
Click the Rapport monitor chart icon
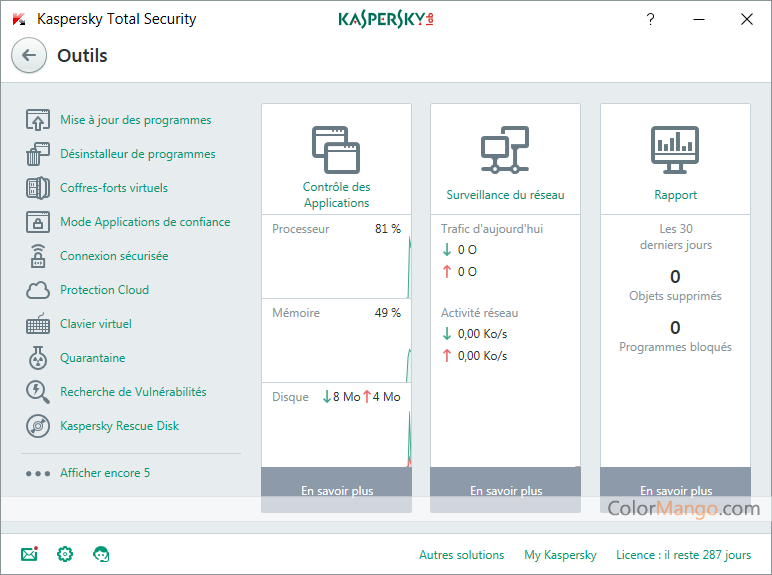point(675,150)
